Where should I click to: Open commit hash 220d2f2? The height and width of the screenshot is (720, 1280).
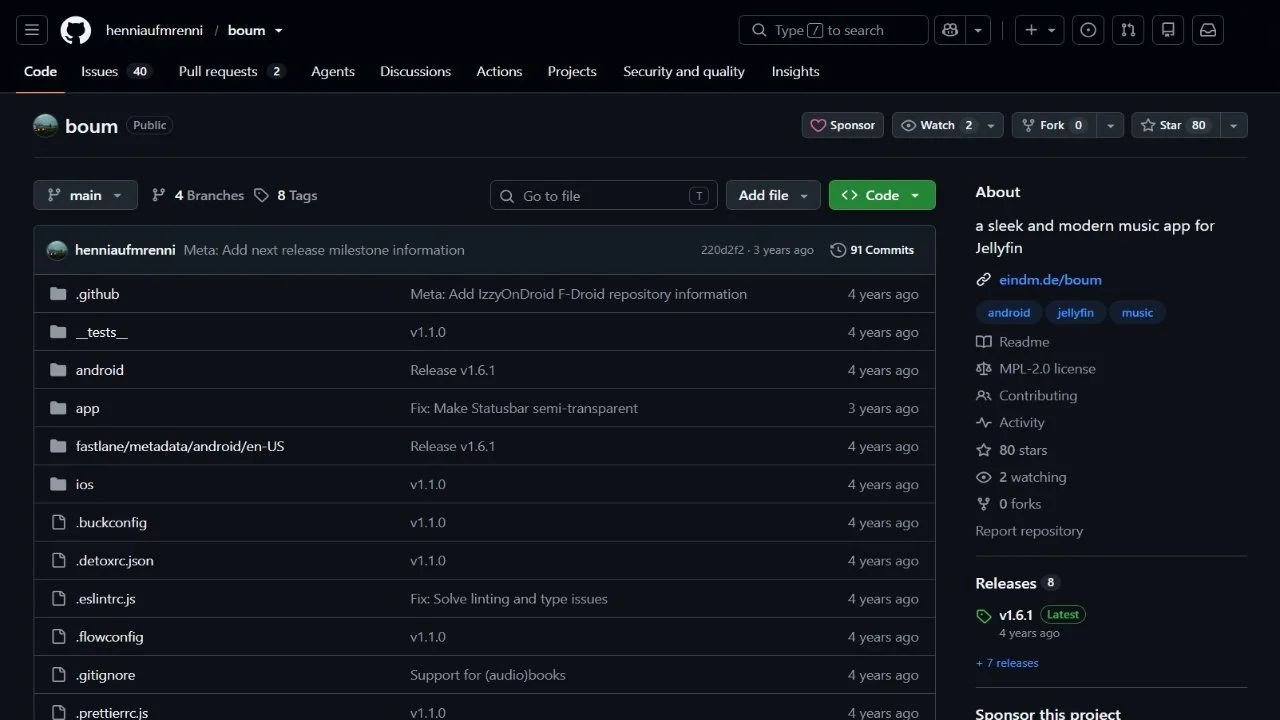tap(722, 250)
